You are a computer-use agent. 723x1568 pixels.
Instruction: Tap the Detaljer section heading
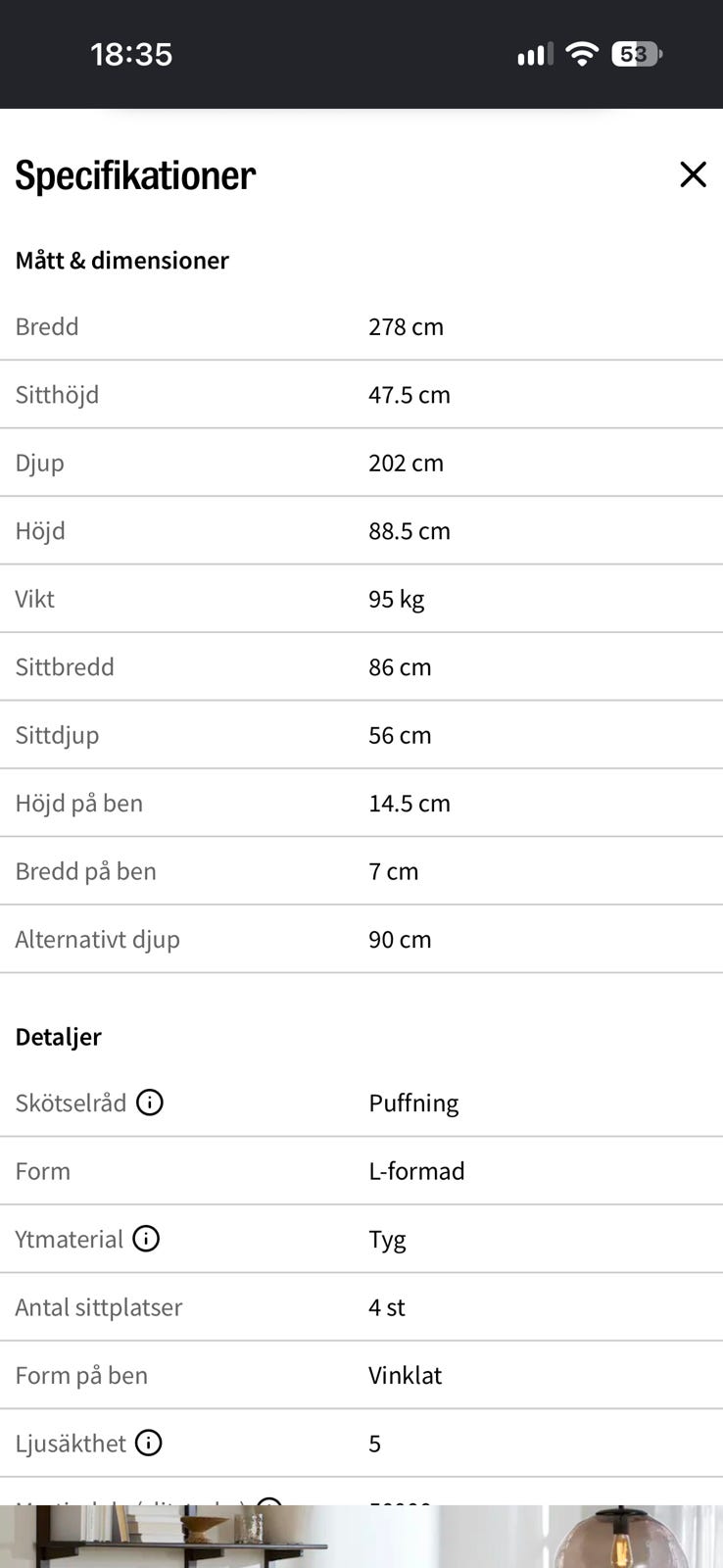[x=58, y=1037]
